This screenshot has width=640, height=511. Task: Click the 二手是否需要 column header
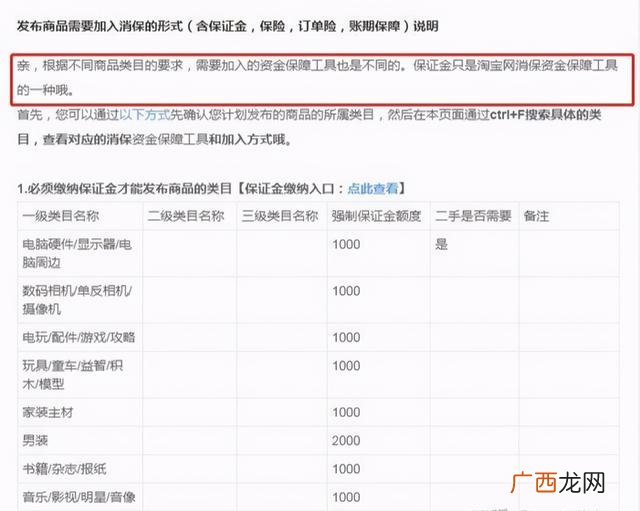coord(473,216)
